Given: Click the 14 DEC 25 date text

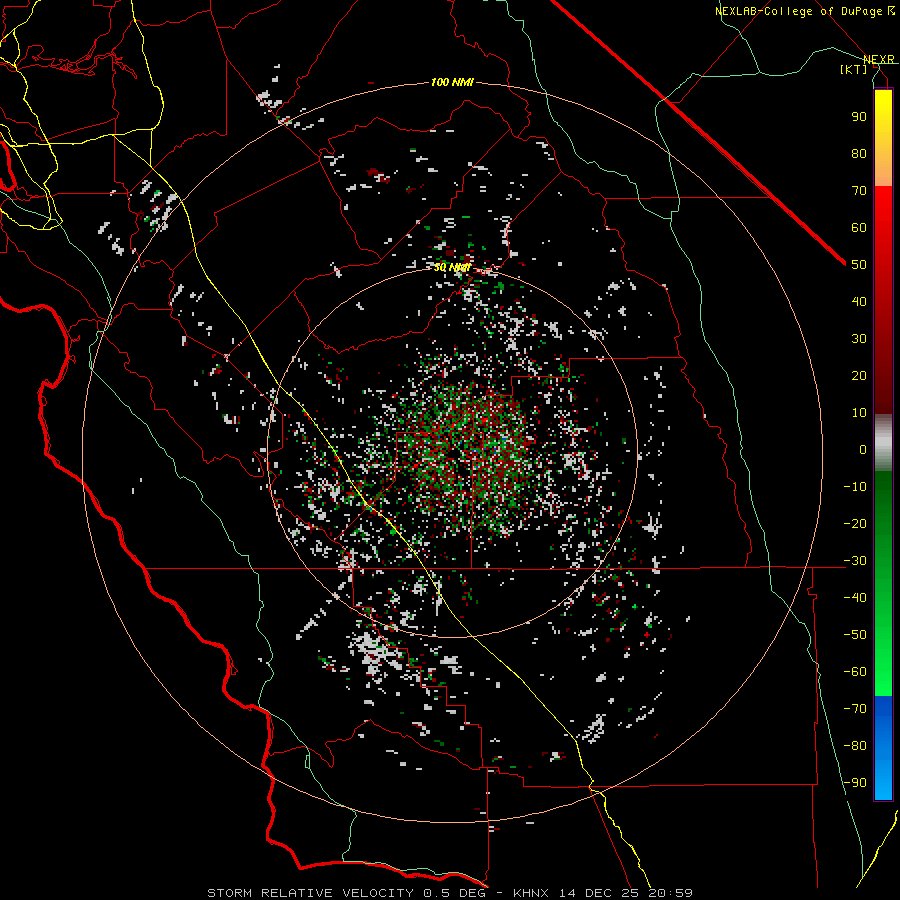Looking at the screenshot, I should pyautogui.click(x=599, y=893).
